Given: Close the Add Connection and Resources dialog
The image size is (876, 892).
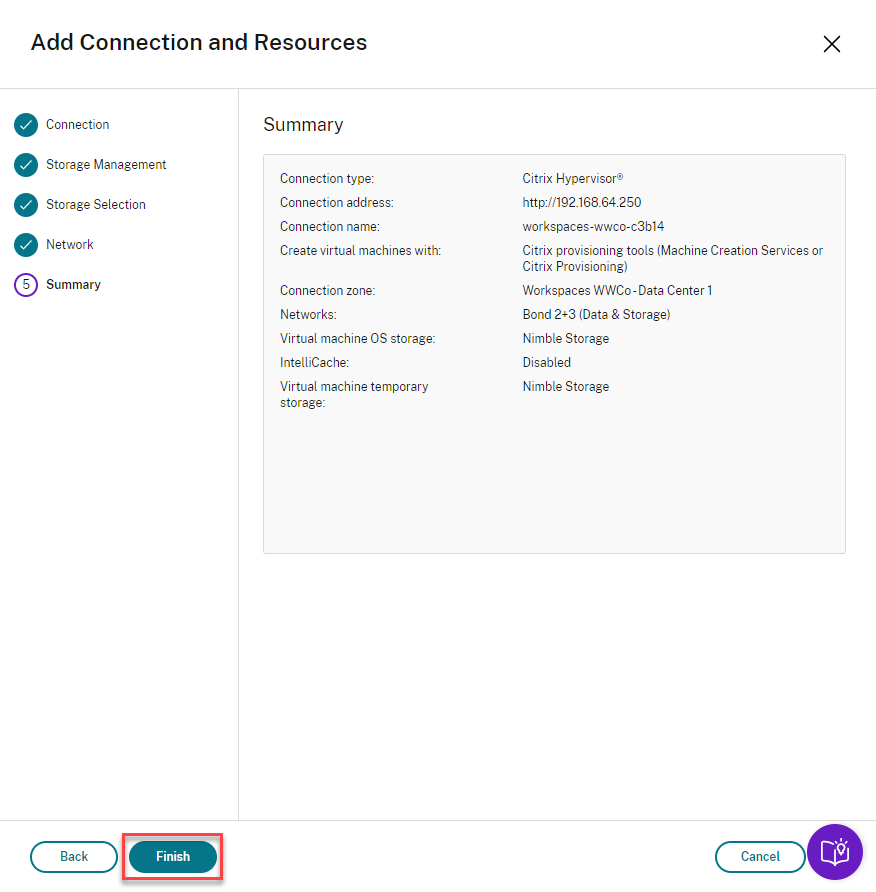Looking at the screenshot, I should [831, 44].
